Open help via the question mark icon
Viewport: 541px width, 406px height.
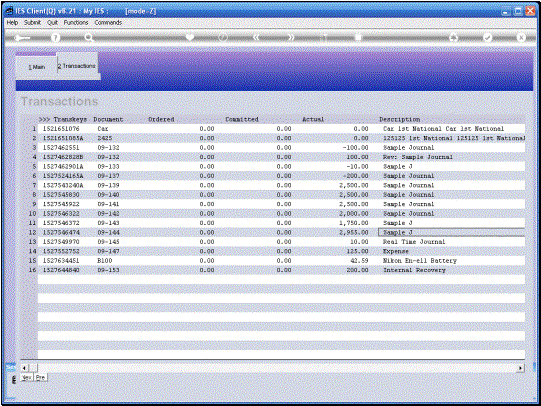(55, 38)
